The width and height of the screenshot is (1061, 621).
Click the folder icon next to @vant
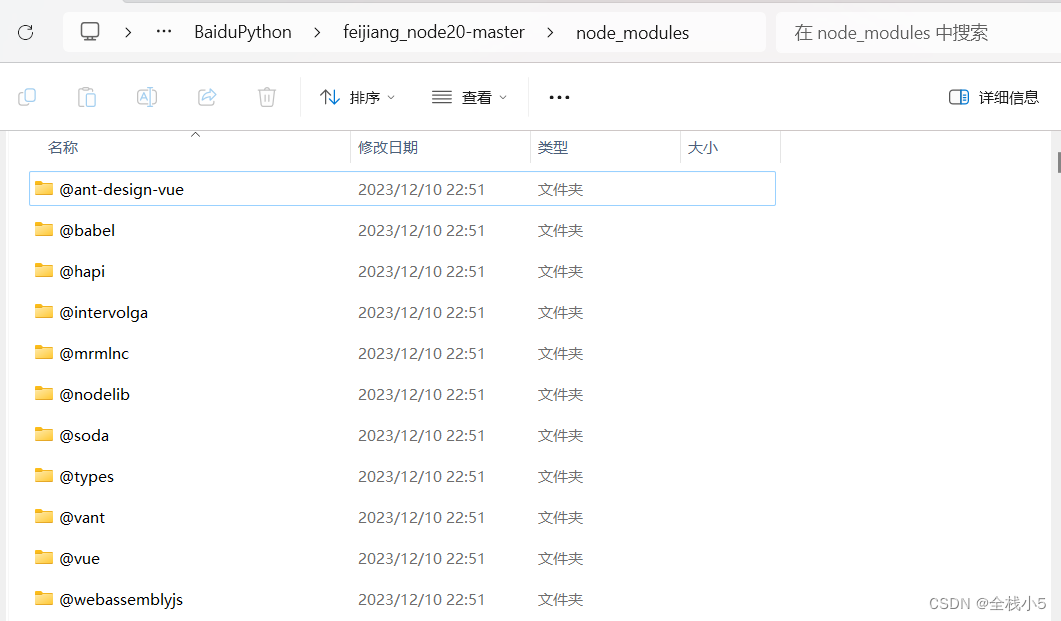[44, 517]
